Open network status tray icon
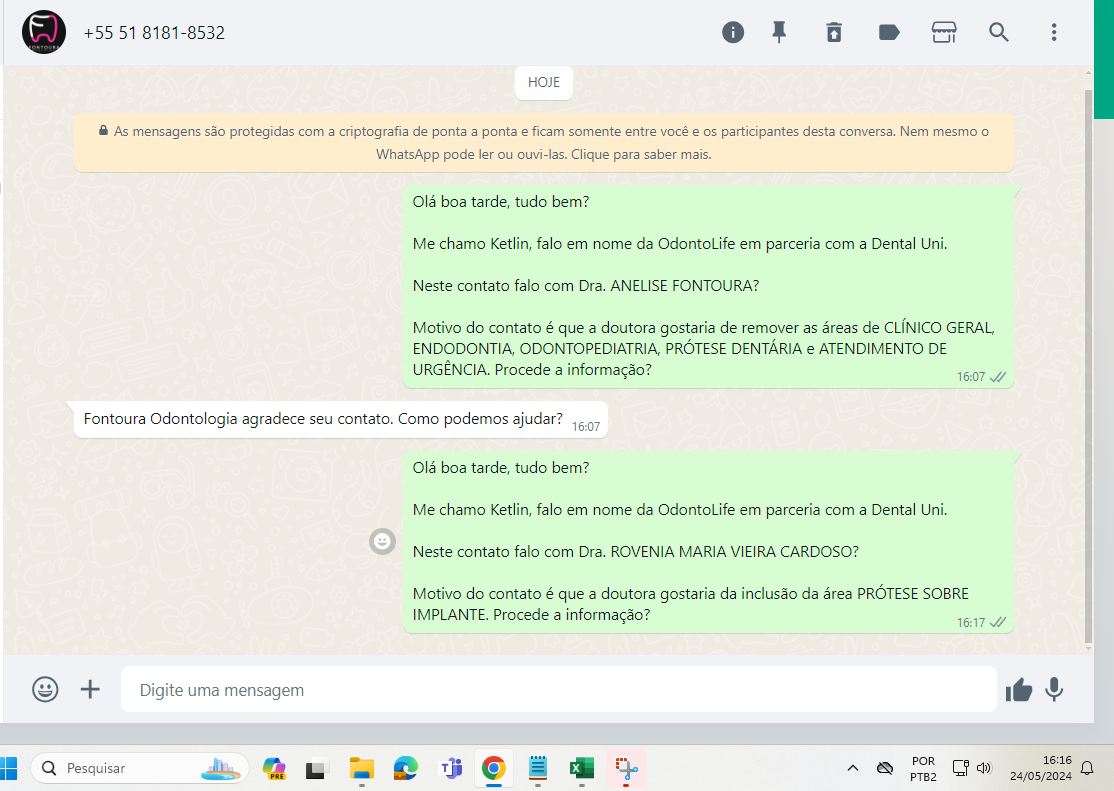 point(961,768)
